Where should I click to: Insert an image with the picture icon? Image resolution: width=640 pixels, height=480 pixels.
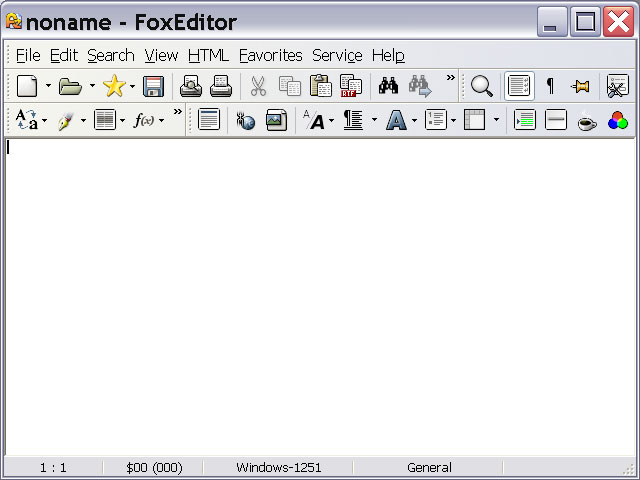click(276, 120)
